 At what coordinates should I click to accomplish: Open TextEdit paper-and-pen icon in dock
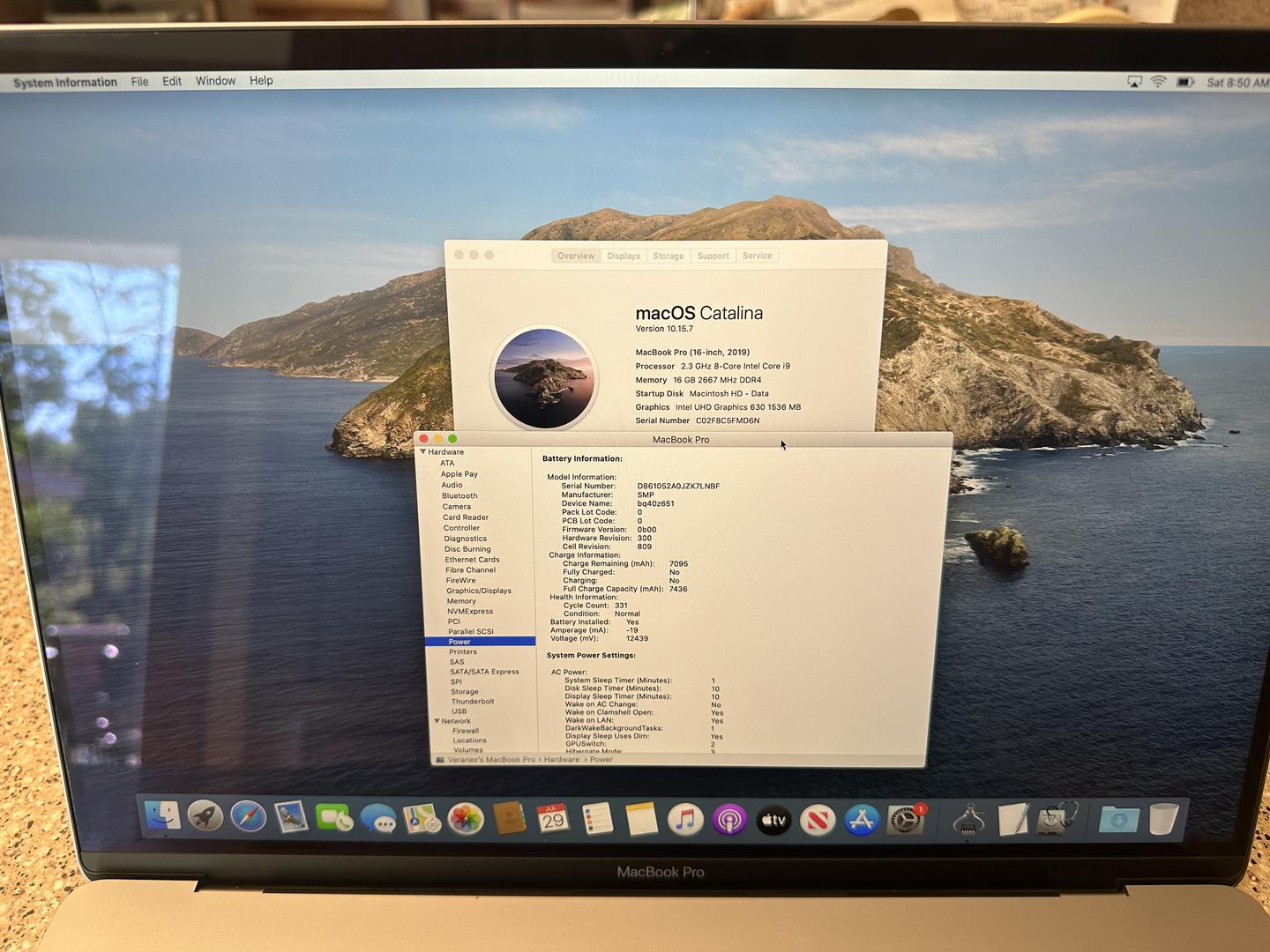tap(1013, 820)
